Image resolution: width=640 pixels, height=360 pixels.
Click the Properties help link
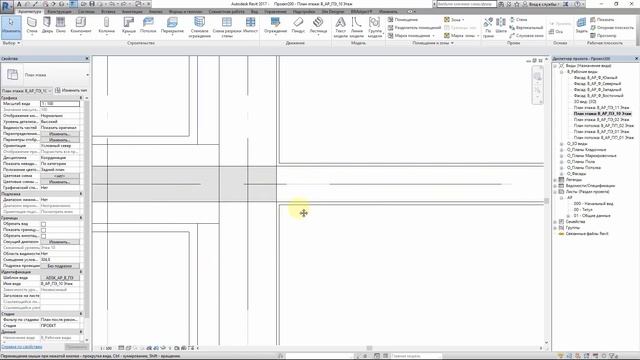22,347
